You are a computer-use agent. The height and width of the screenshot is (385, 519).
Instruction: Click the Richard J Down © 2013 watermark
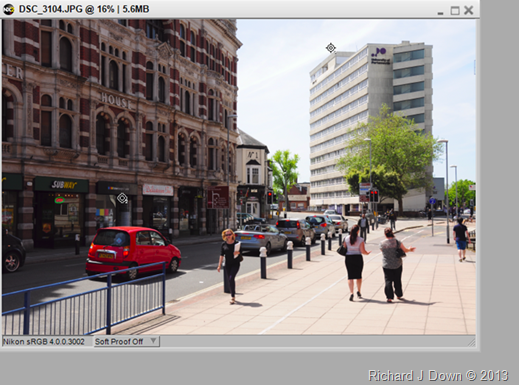pyautogui.click(x=438, y=376)
